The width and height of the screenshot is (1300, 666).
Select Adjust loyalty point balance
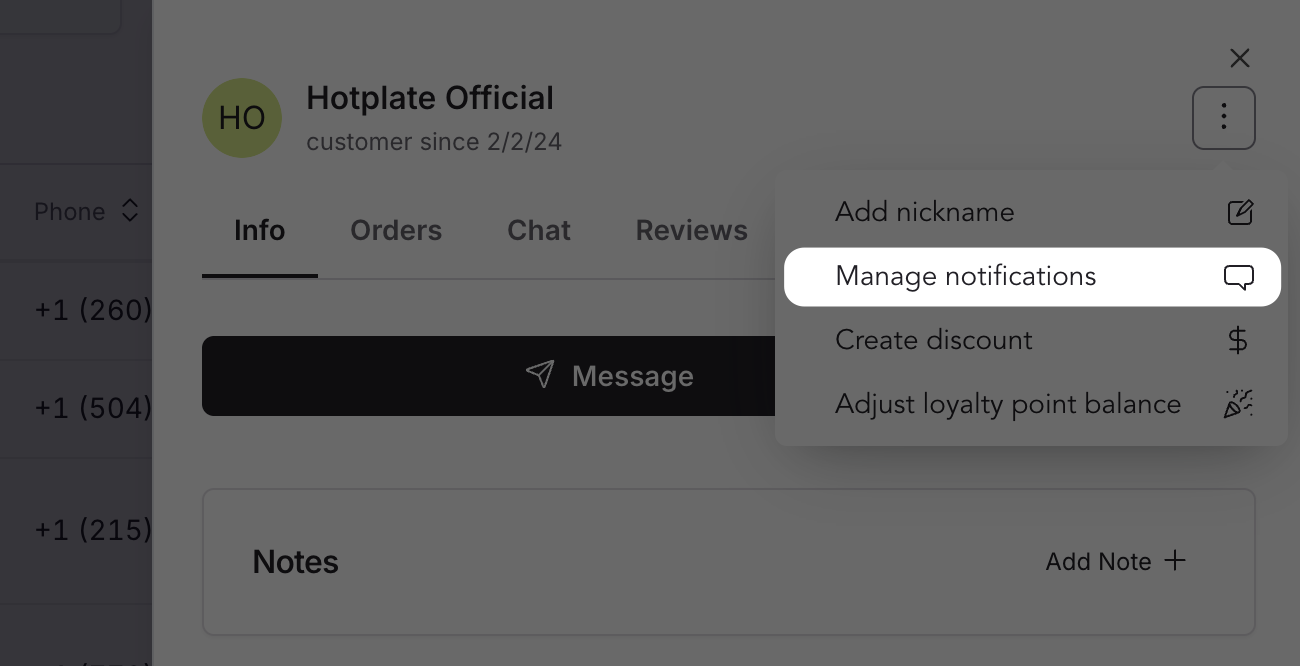pos(1008,404)
